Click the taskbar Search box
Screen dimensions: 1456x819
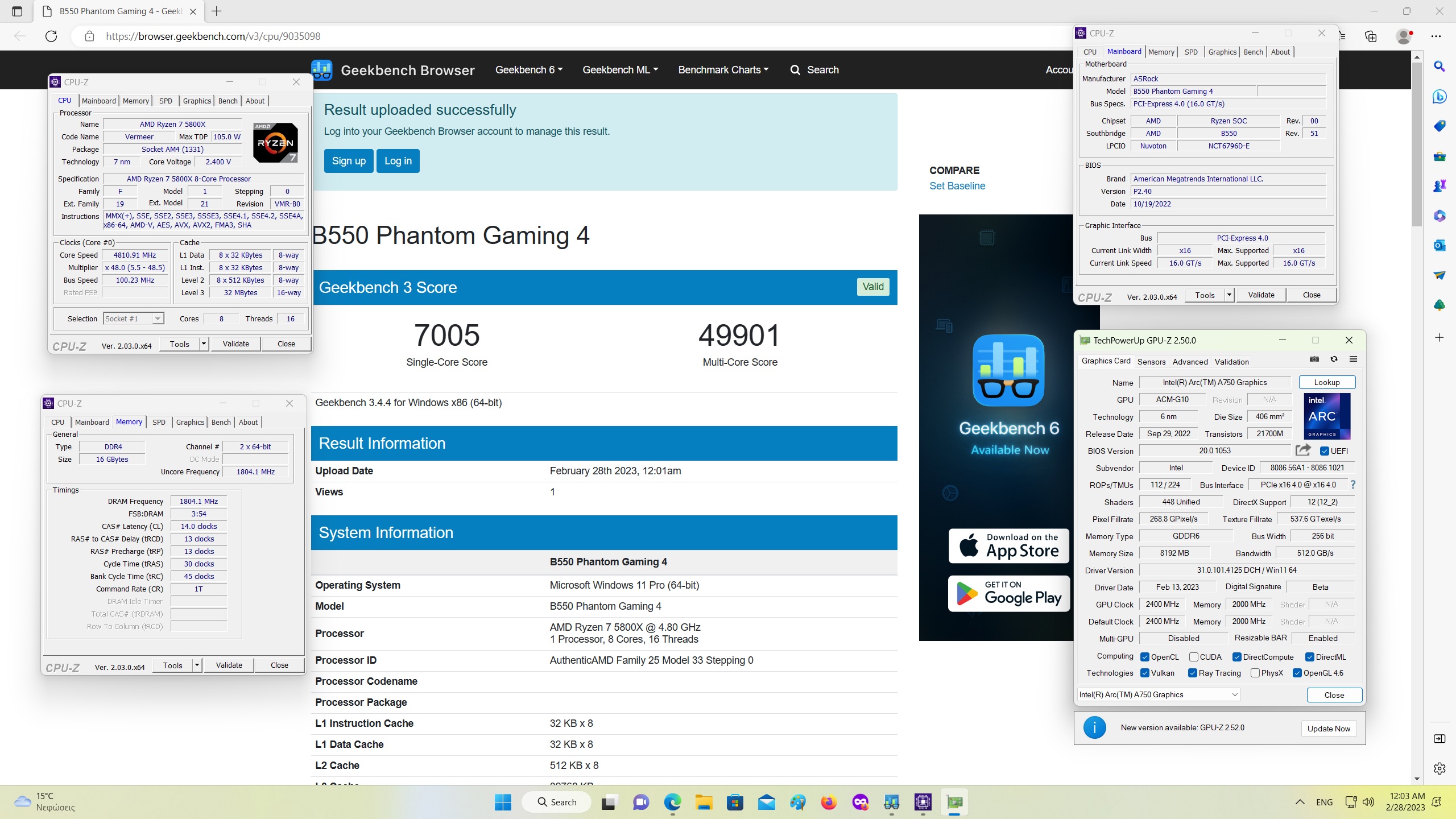click(557, 802)
